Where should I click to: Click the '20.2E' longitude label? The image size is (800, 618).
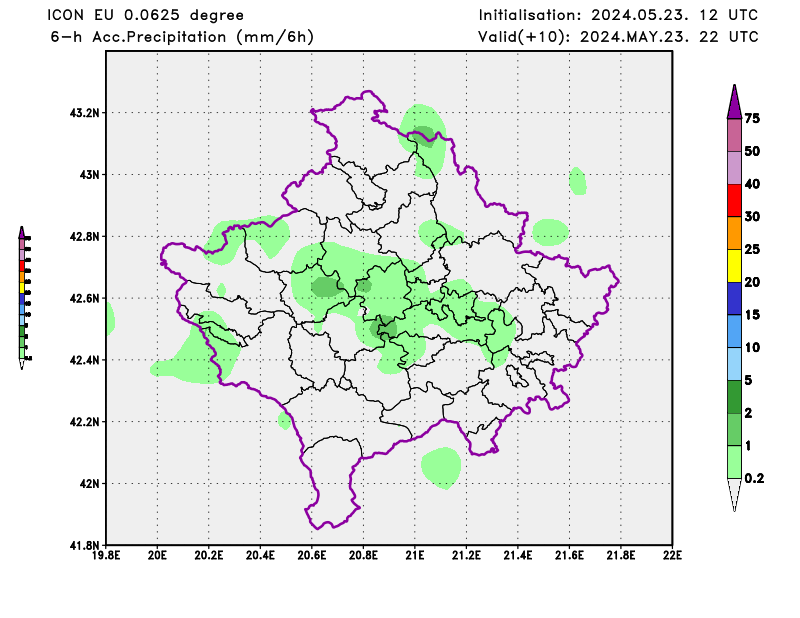tap(209, 555)
